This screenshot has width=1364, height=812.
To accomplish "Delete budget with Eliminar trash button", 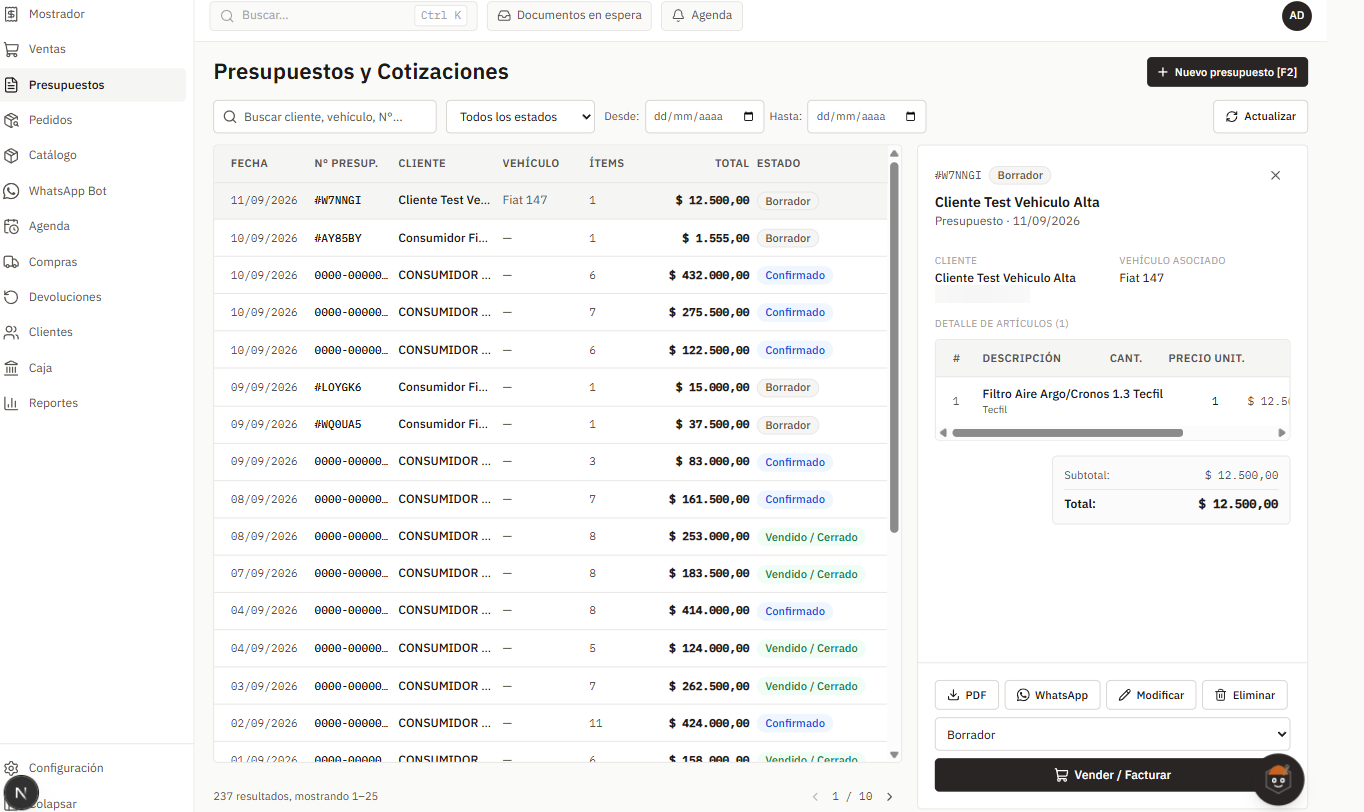I will point(1244,695).
